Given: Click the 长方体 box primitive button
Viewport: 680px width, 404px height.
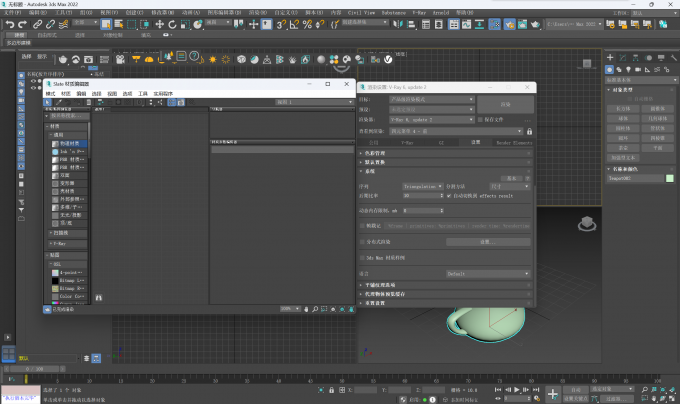Looking at the screenshot, I should 623,109.
